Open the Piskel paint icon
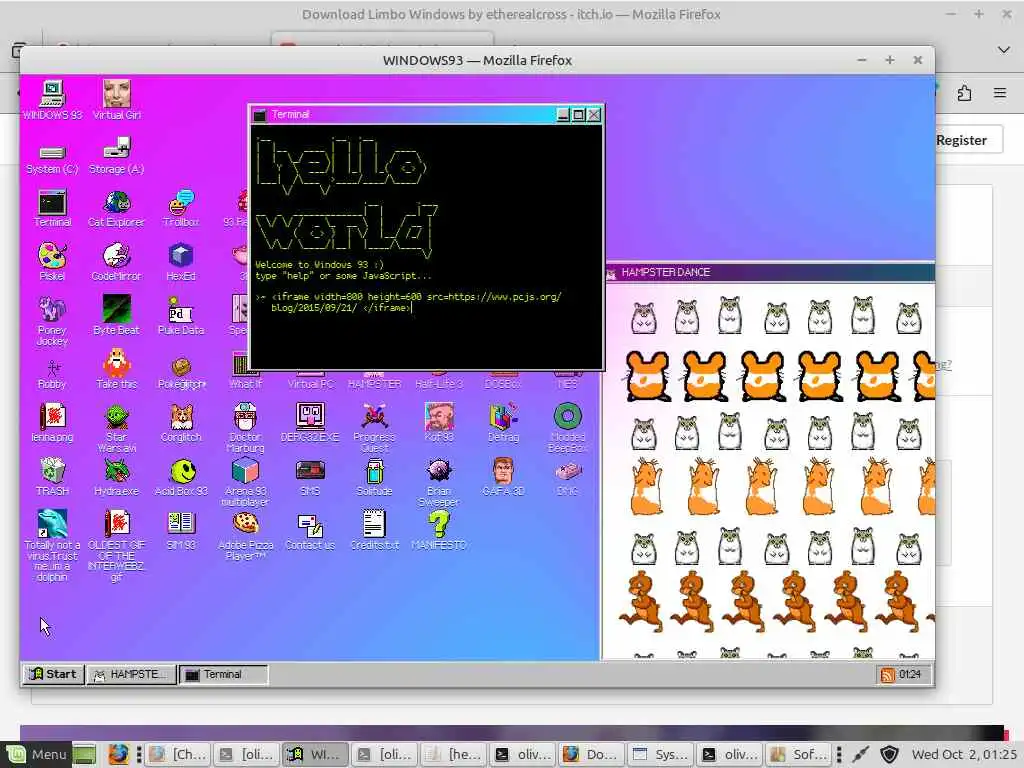Viewport: 1024px width, 768px height. click(52, 261)
